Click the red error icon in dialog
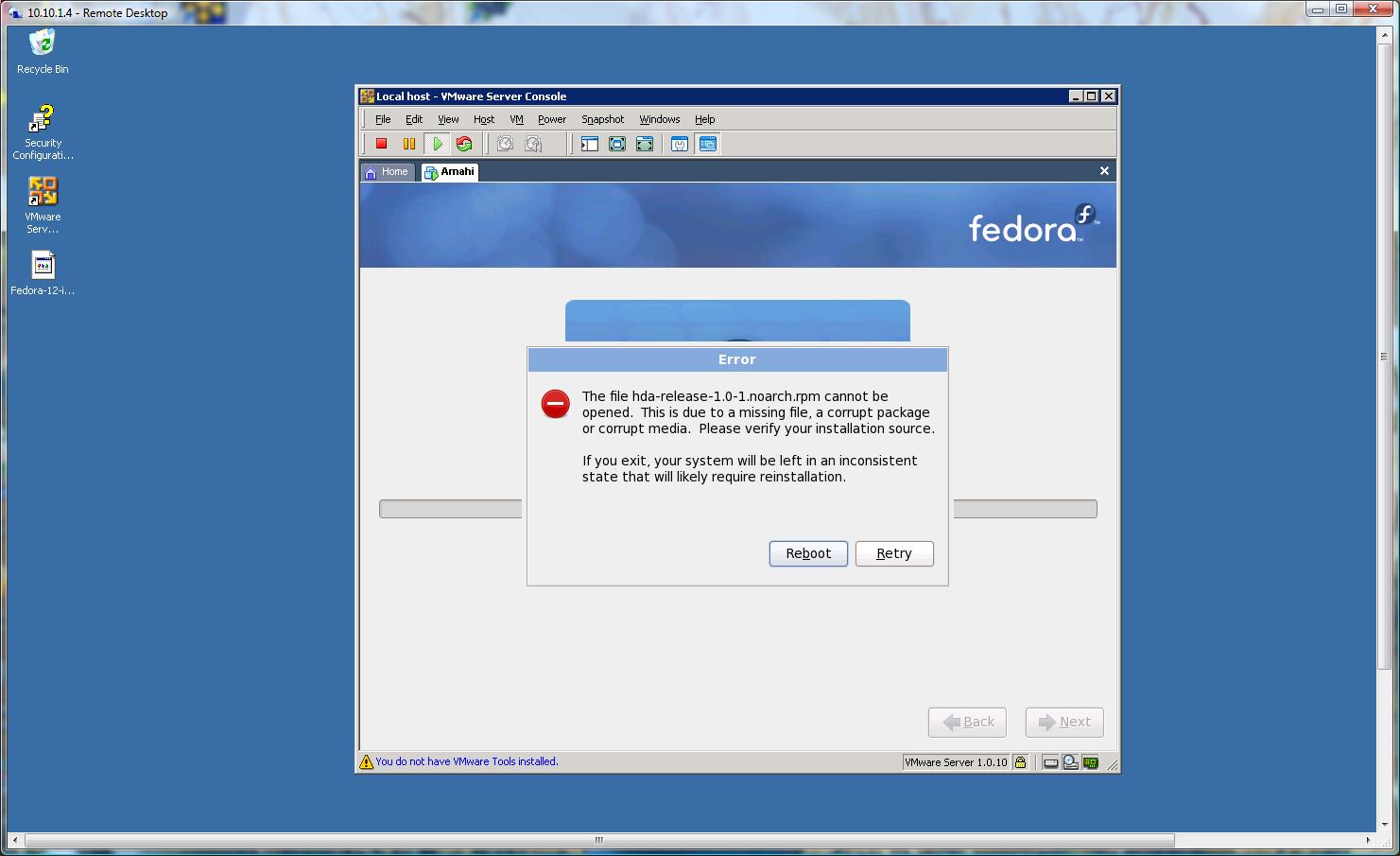The image size is (1400, 856). [x=556, y=404]
